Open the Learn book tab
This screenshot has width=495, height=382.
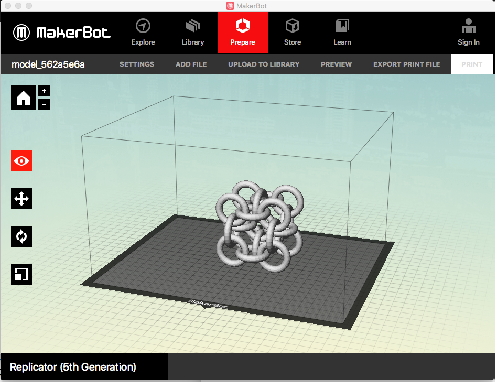[342, 32]
